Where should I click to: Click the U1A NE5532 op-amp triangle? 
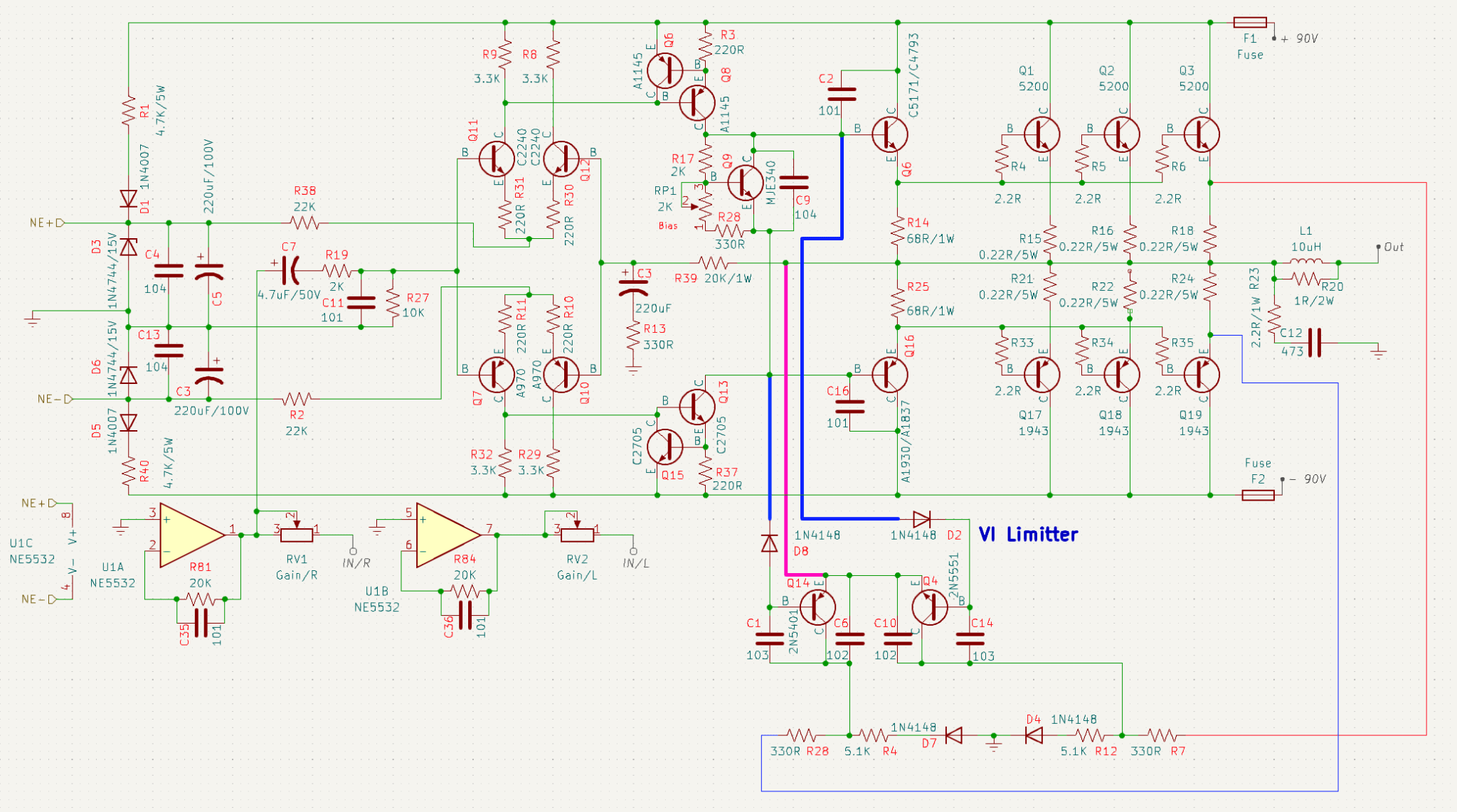(x=193, y=535)
